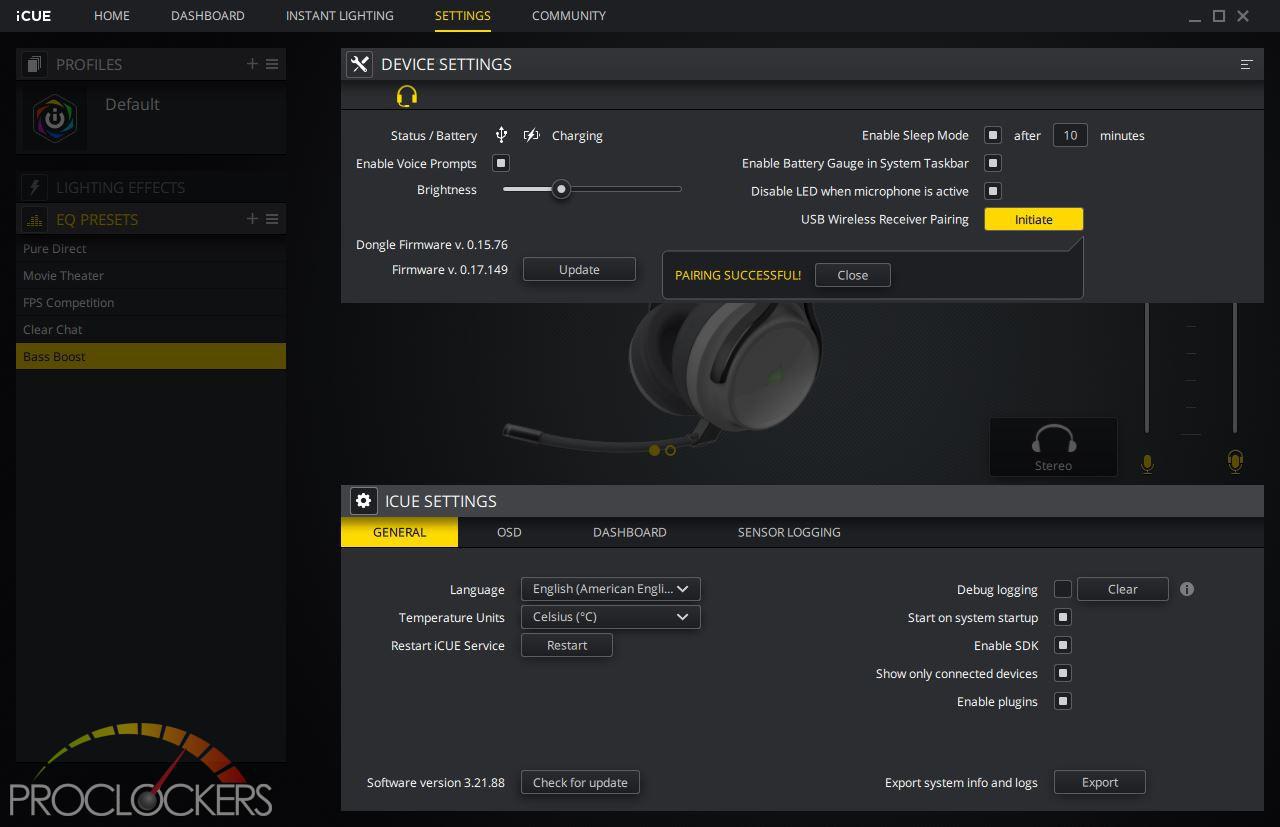Click the iCUE Settings gear icon
This screenshot has height=827, width=1280.
[364, 501]
